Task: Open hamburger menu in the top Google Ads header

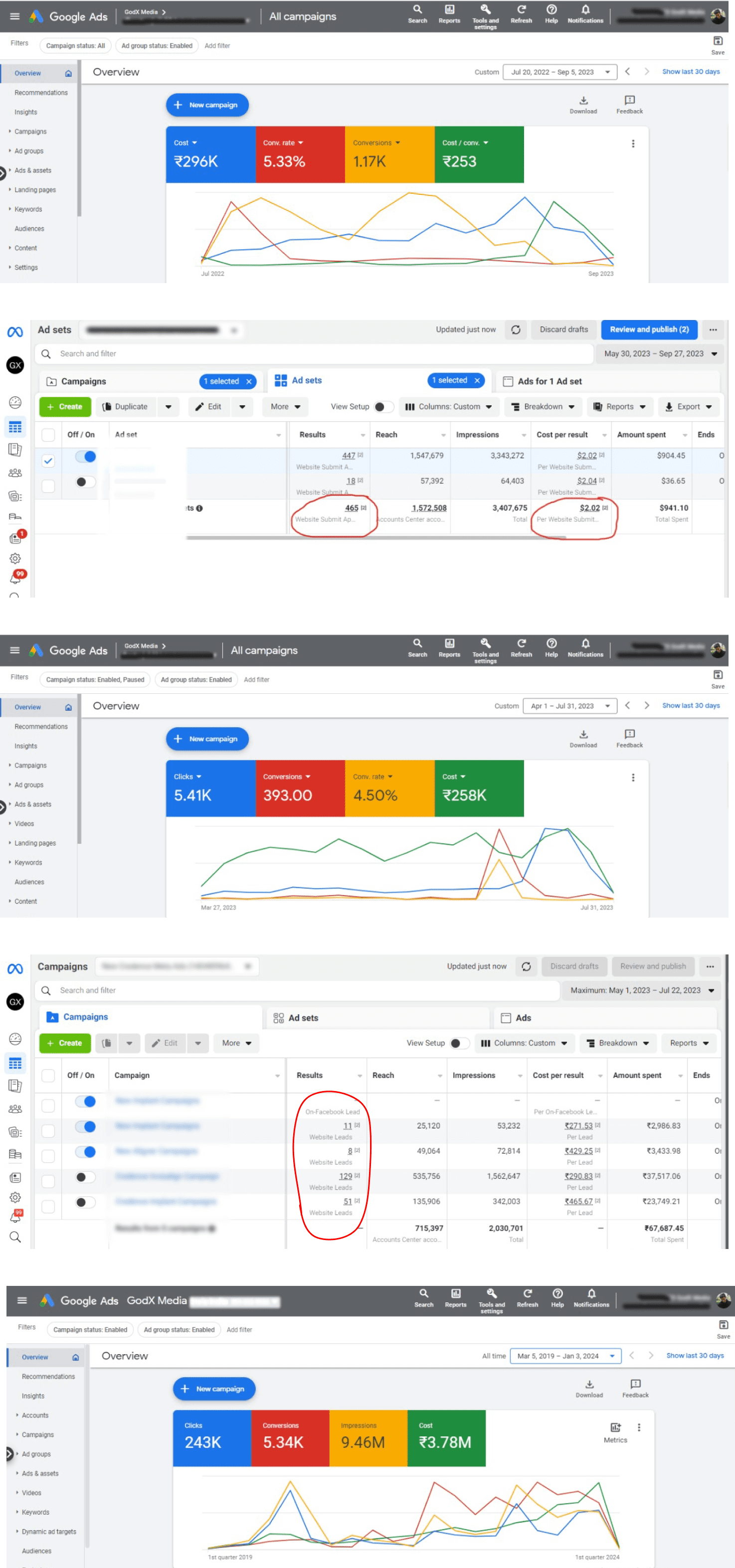Action: coord(14,16)
